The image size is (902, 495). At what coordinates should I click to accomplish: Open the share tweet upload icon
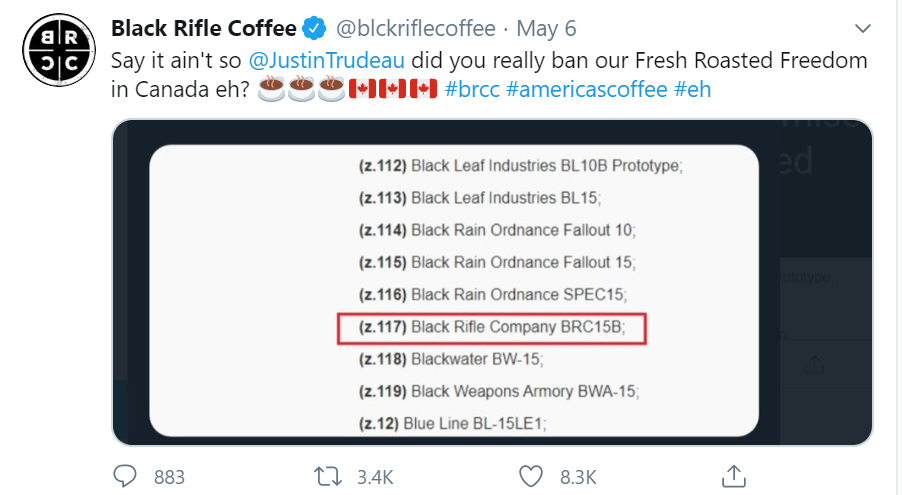coord(733,476)
